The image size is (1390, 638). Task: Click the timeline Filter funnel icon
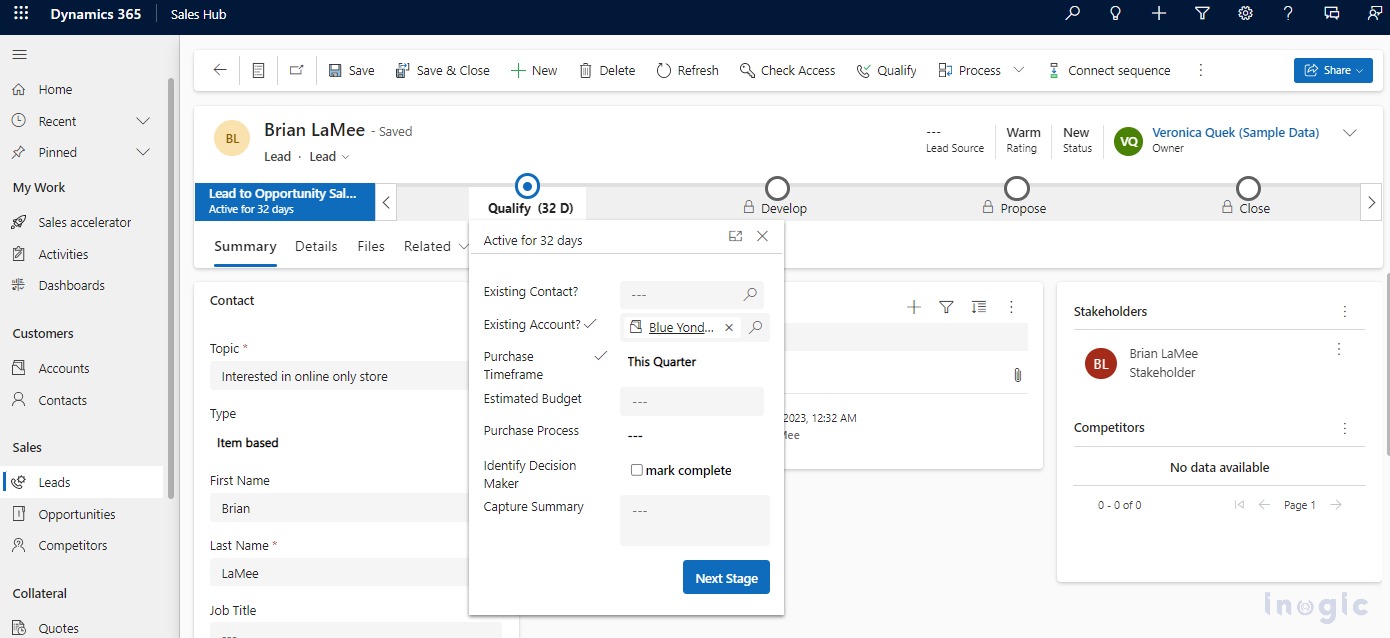pos(946,307)
